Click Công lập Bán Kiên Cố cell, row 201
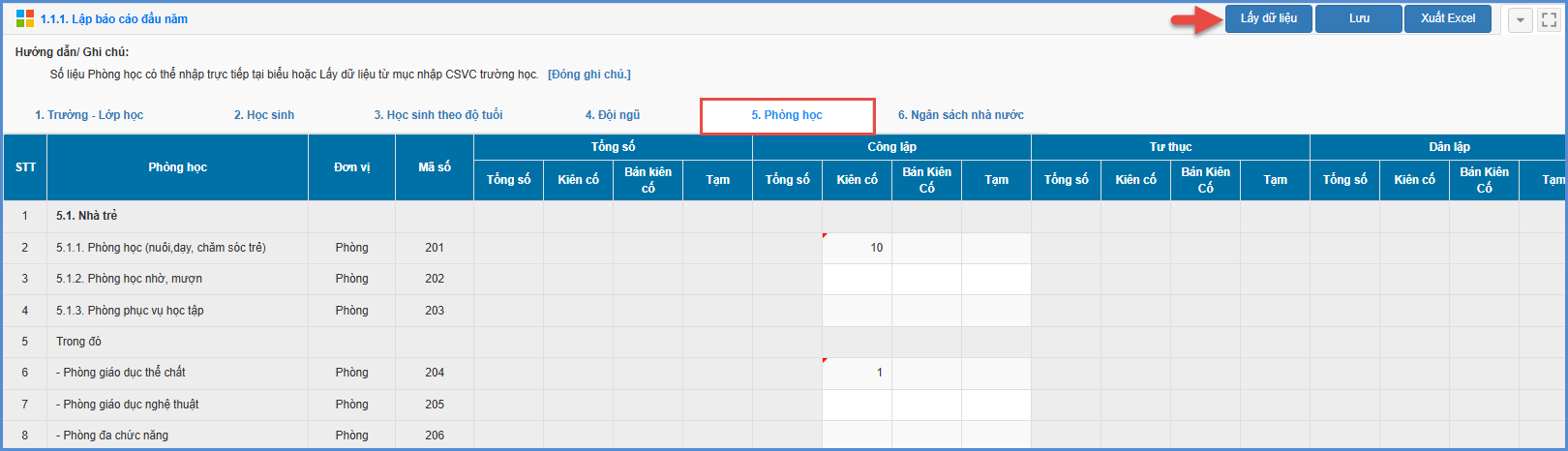Screen dimensions: 1568x451 (926, 248)
